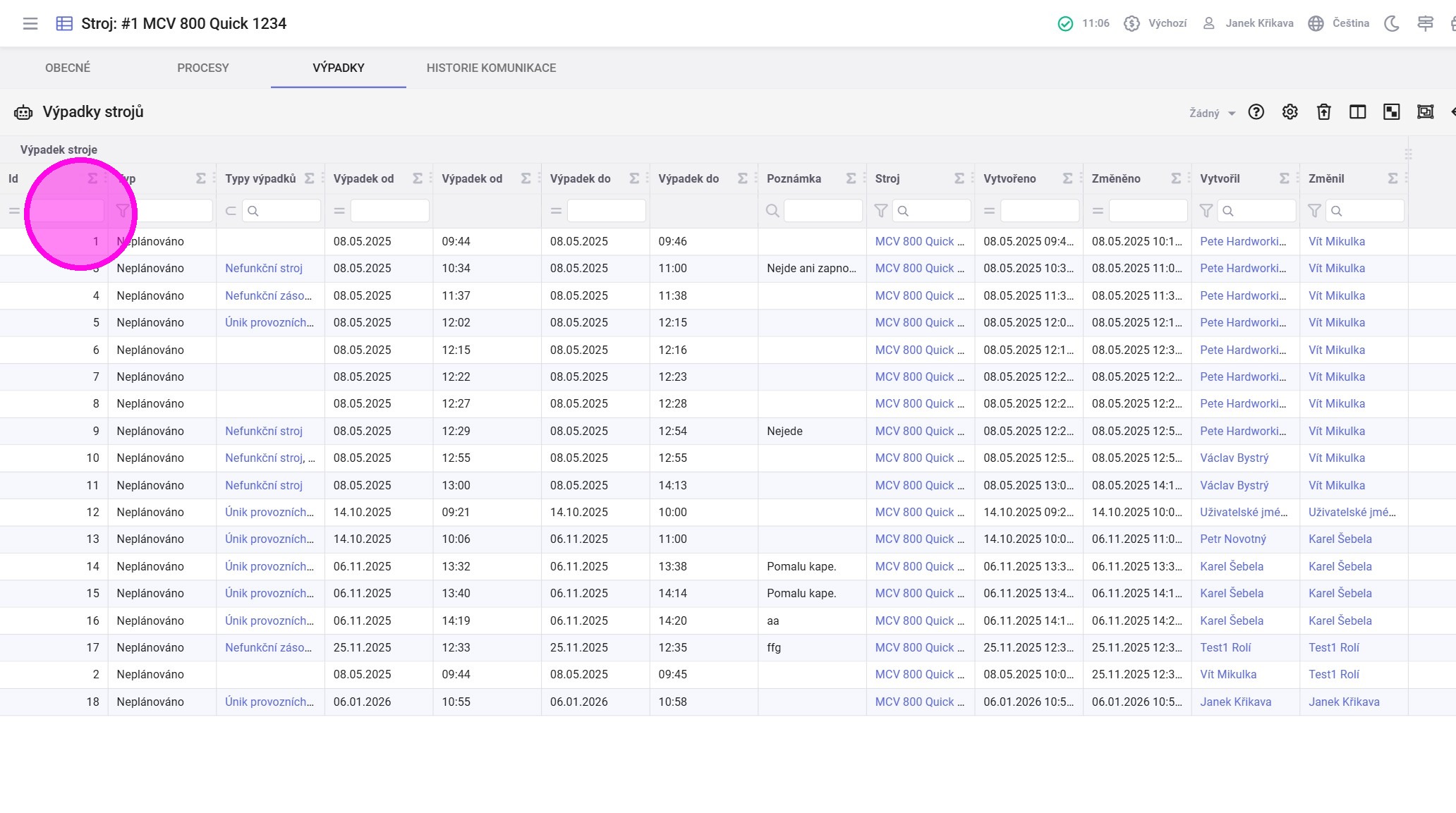The image size is (1456, 813).
Task: Open the Václav Bystrý link in row 10
Action: [x=1234, y=458]
